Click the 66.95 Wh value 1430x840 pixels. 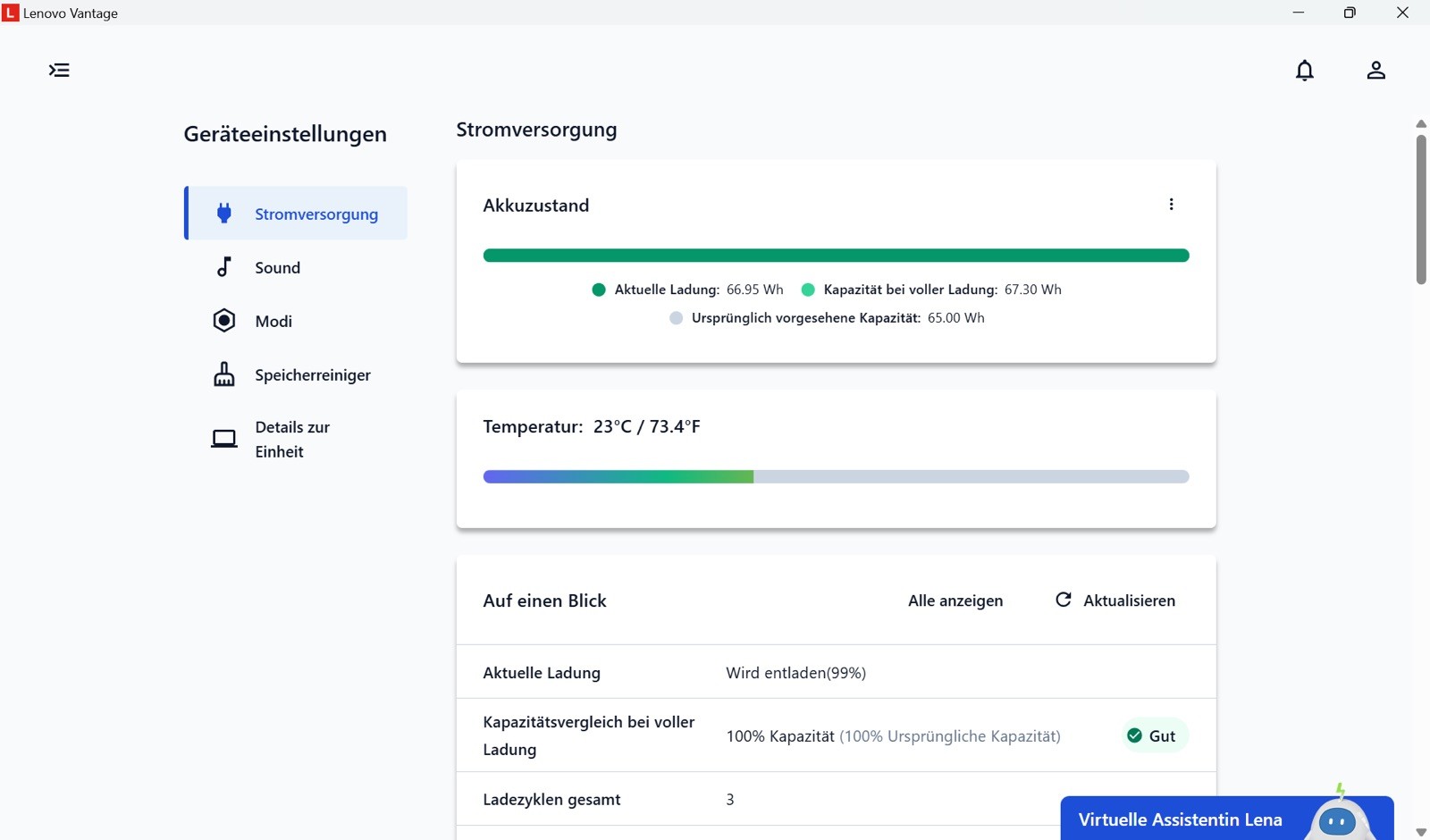click(x=754, y=290)
